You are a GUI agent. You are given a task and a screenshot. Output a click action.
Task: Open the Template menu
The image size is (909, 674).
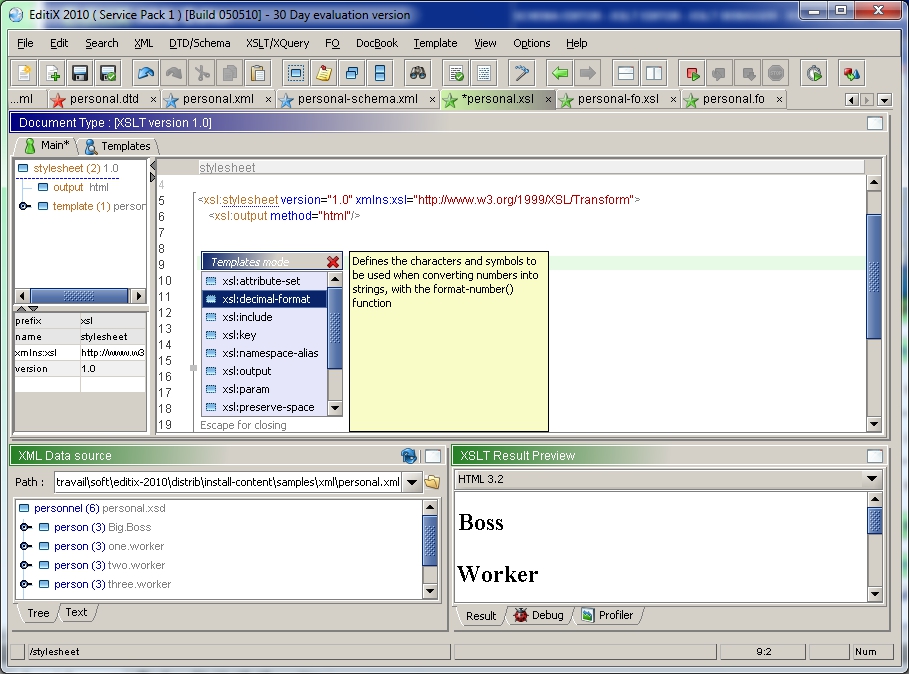pyautogui.click(x=435, y=43)
